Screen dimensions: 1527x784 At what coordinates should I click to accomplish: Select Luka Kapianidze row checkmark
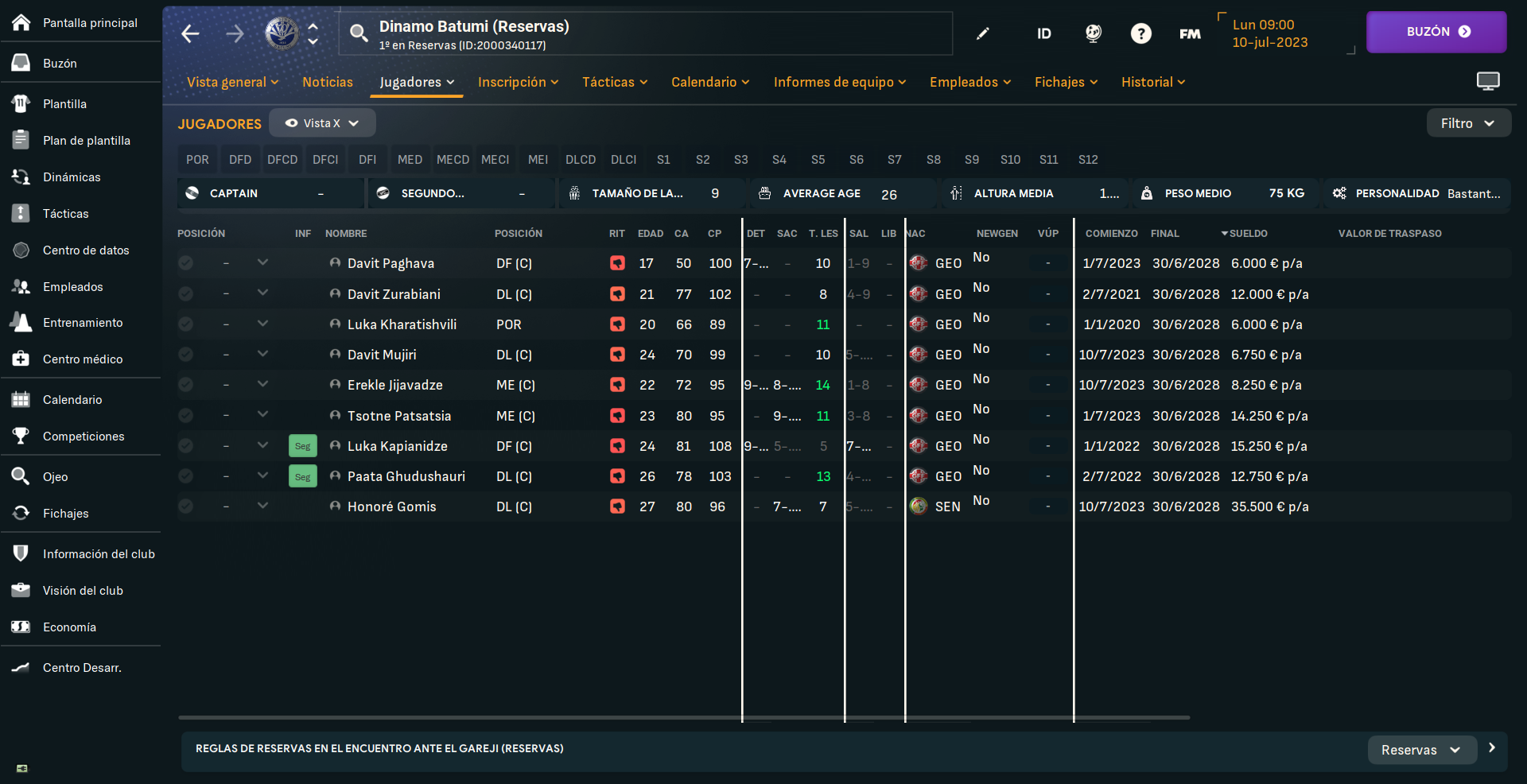(185, 446)
